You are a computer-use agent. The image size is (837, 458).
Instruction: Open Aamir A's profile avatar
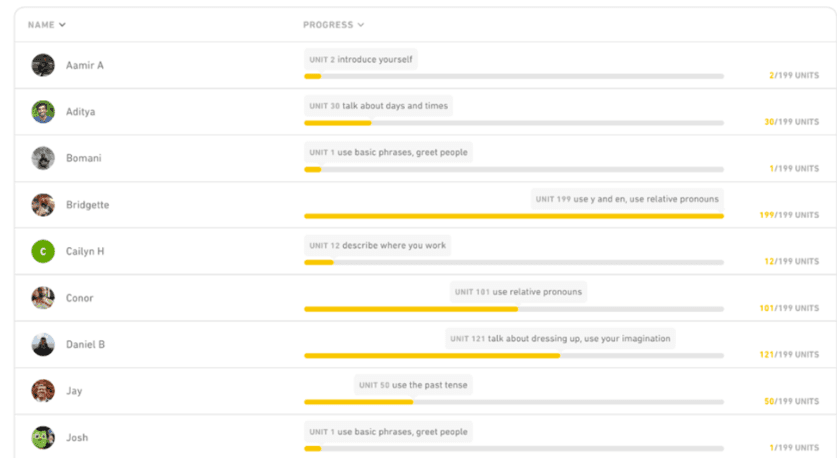click(x=43, y=65)
